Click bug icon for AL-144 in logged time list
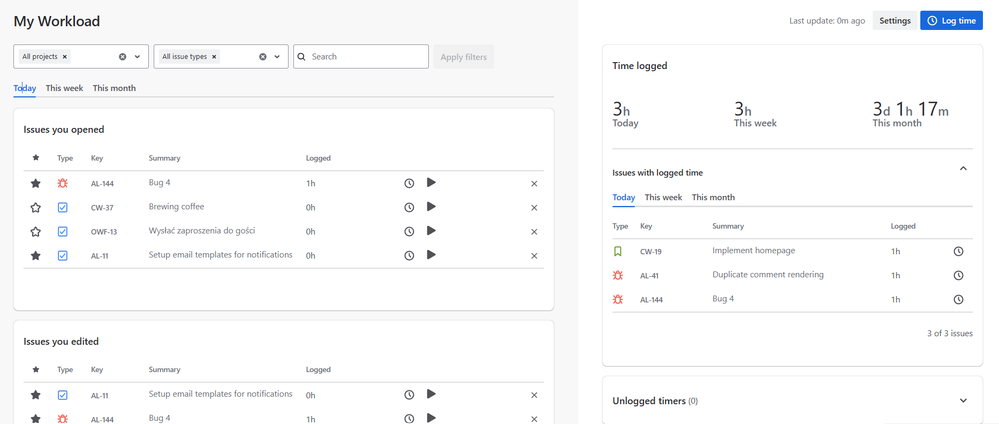Screen dimensions: 999x424 [x=617, y=299]
